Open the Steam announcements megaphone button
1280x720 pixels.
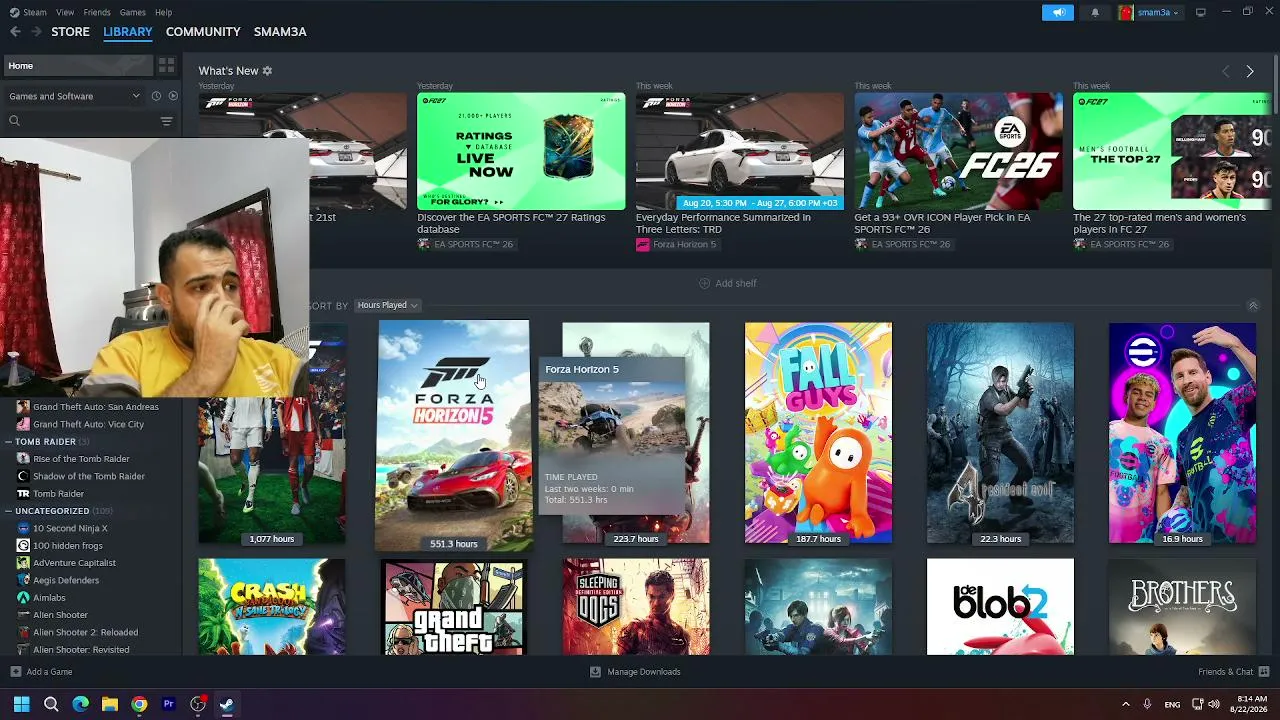point(1058,12)
